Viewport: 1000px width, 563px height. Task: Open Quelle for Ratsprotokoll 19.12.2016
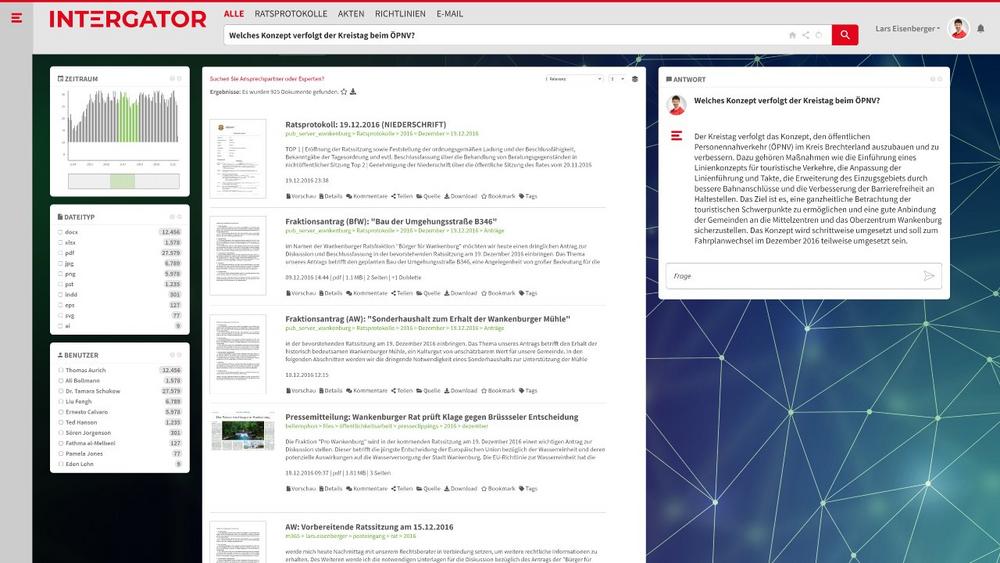coord(429,196)
